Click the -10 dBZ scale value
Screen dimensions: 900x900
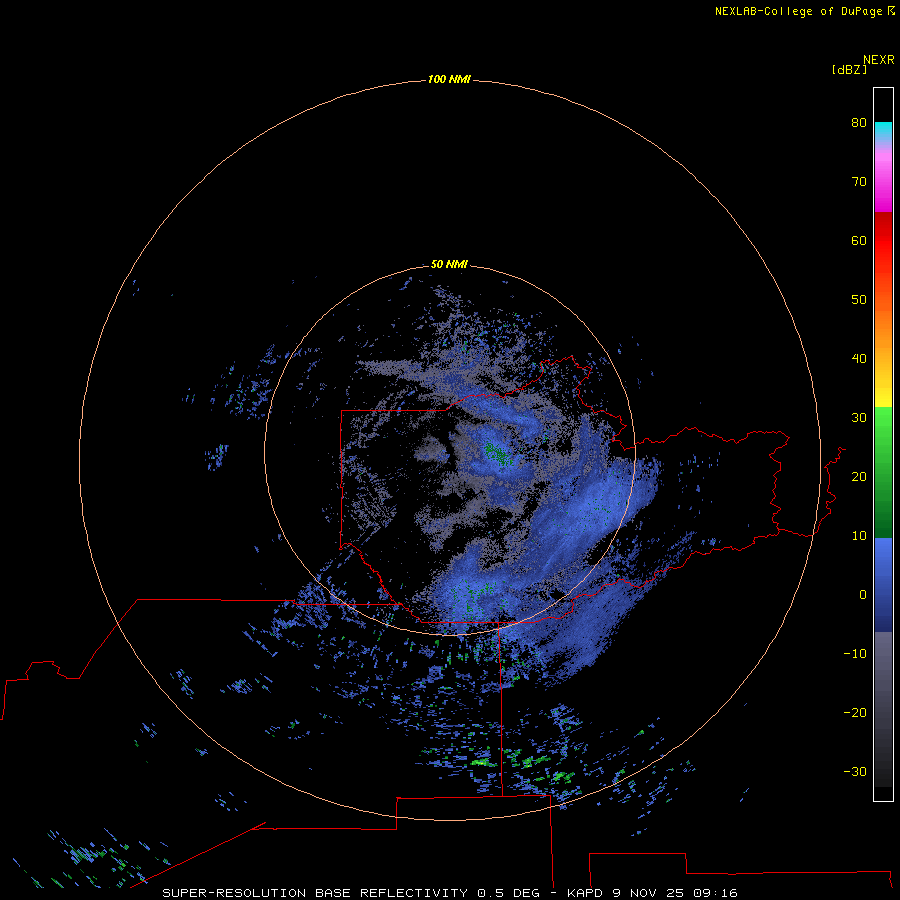coord(855,654)
